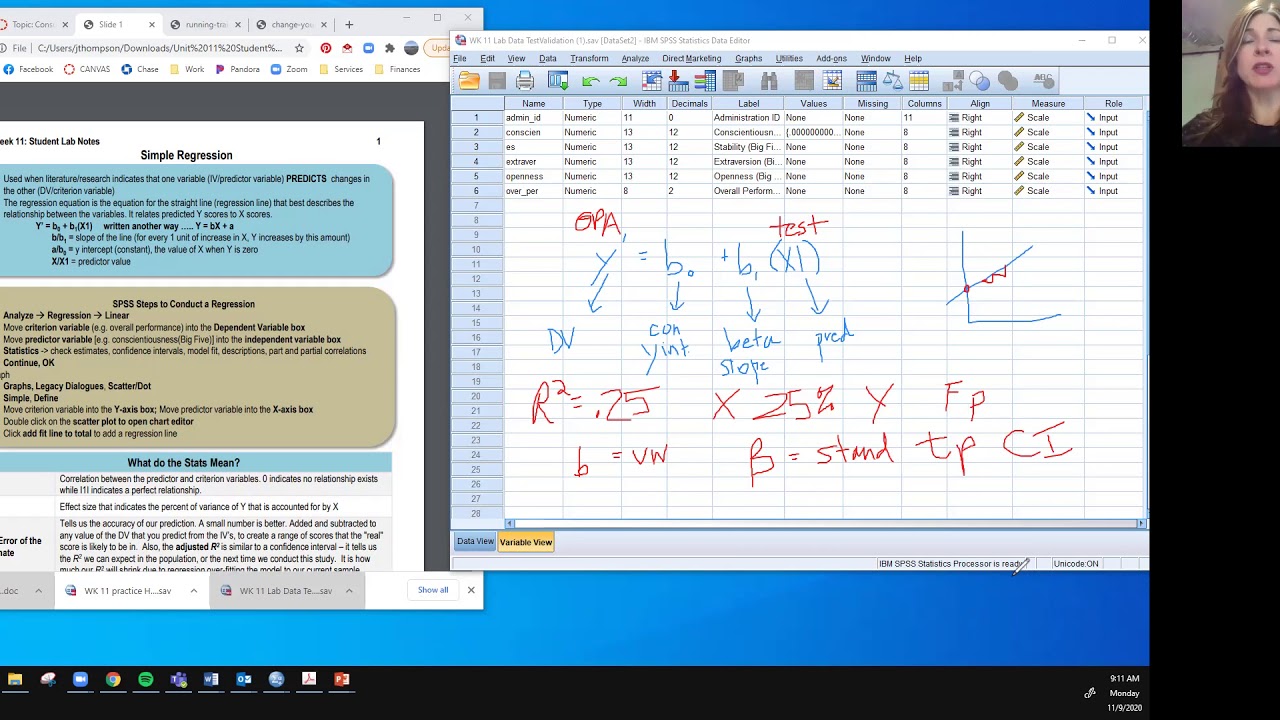Click the Weight cases scales icon
Screen dimensions: 1280x720
[893, 81]
